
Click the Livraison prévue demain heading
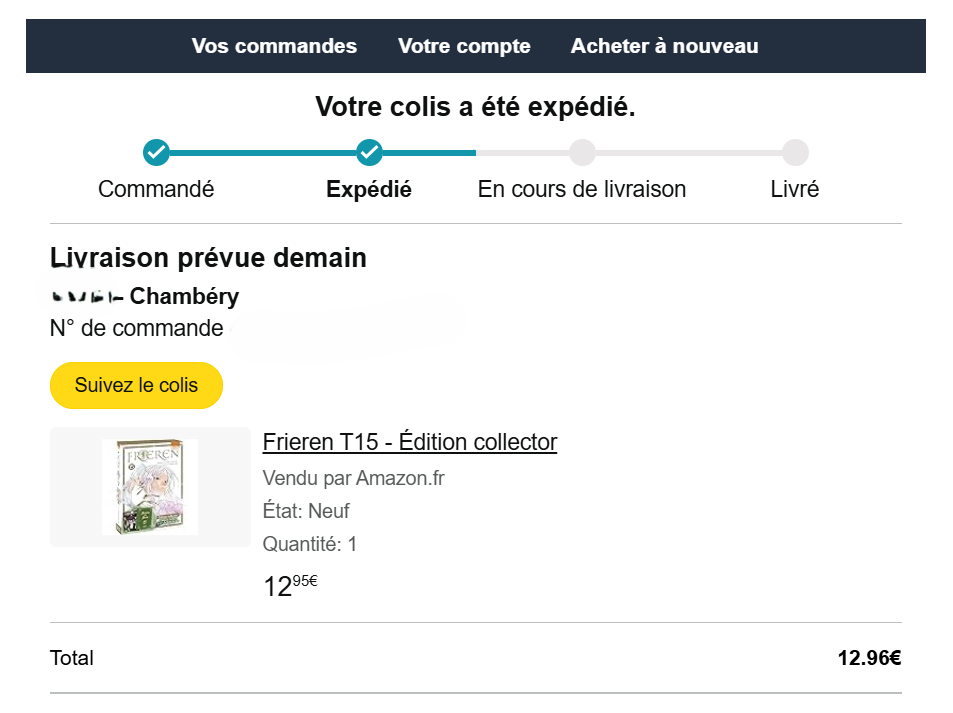[x=208, y=258]
